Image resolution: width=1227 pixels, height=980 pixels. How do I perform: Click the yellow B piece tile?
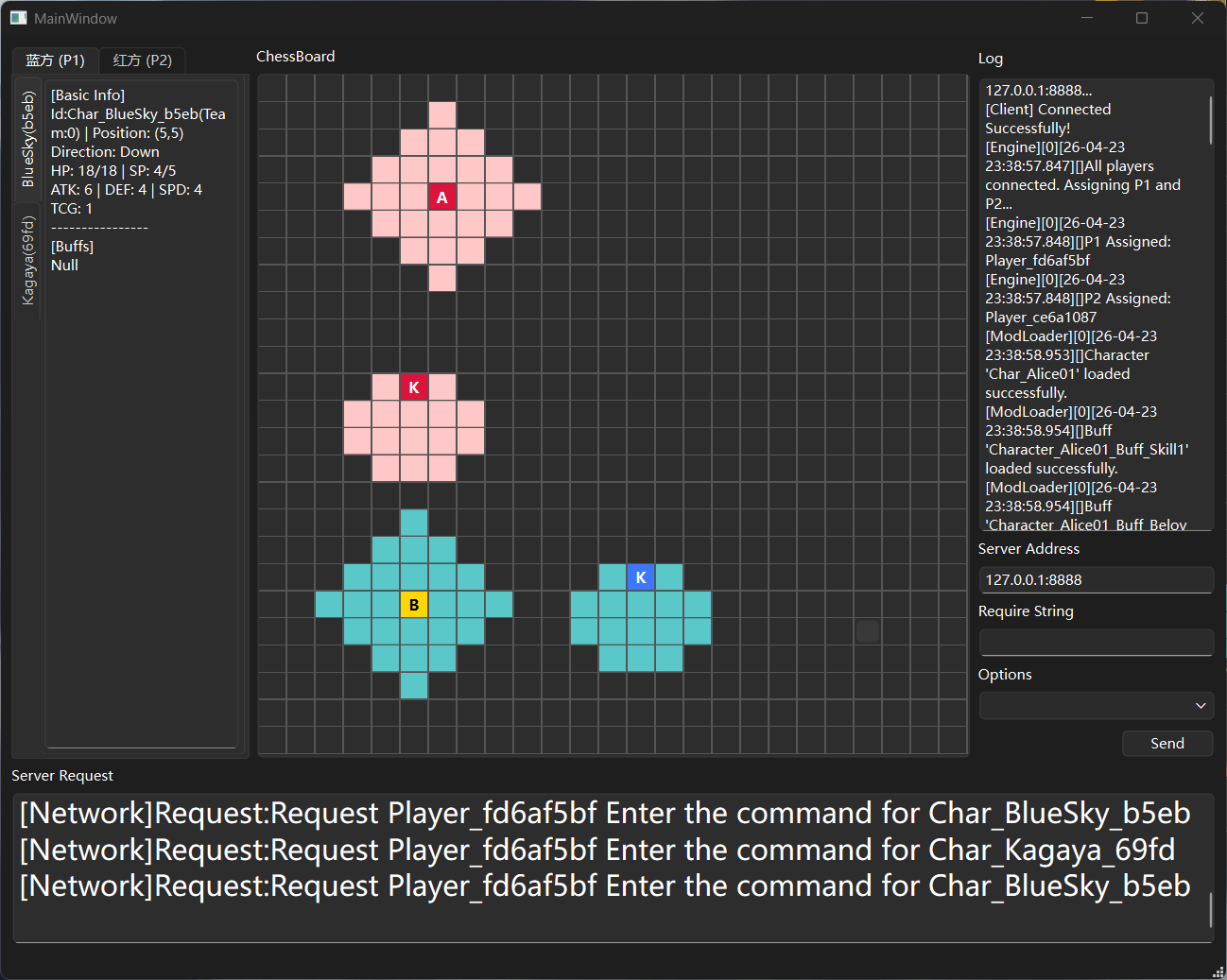coord(414,605)
